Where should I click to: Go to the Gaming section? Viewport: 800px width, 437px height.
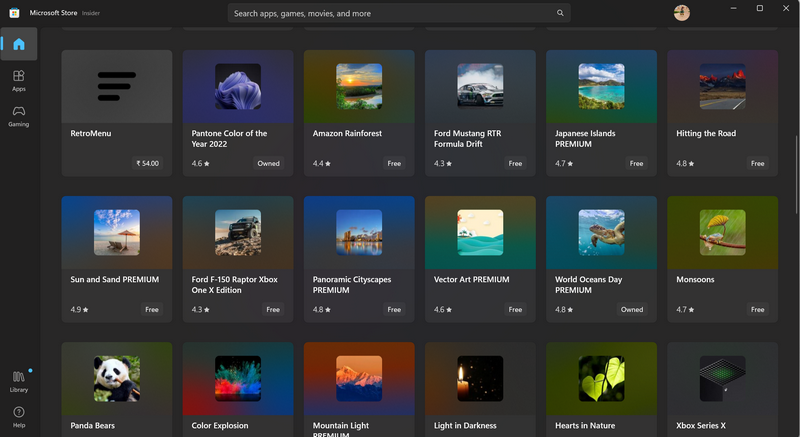point(19,116)
